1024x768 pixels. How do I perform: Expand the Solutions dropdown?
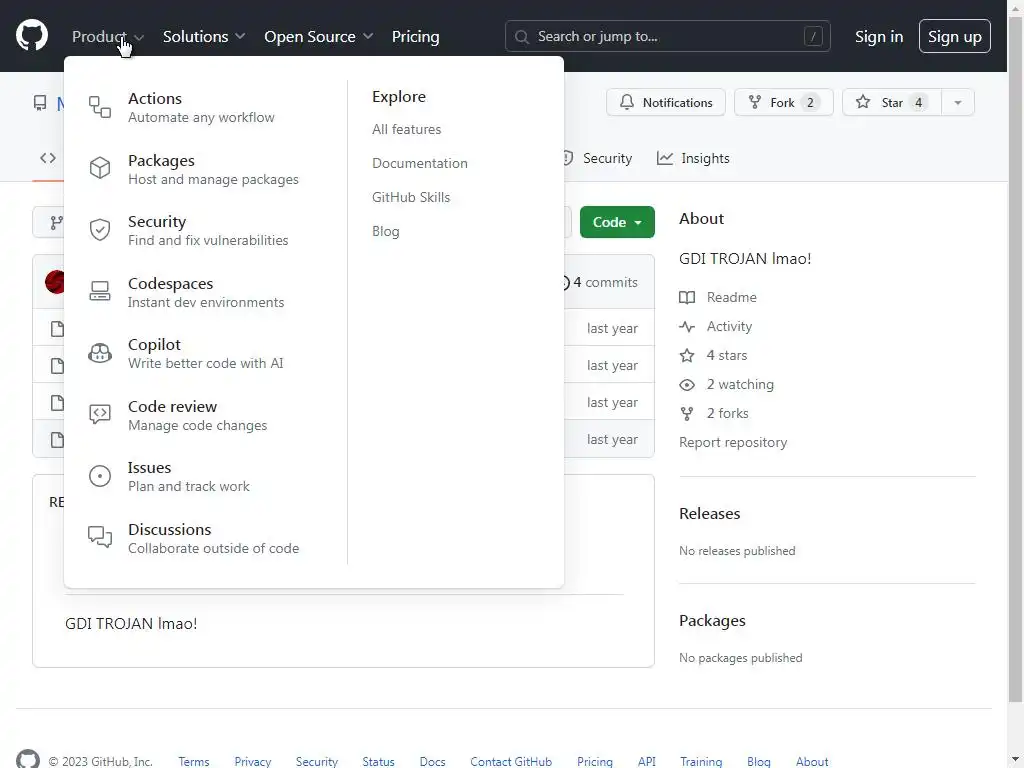coord(204,37)
